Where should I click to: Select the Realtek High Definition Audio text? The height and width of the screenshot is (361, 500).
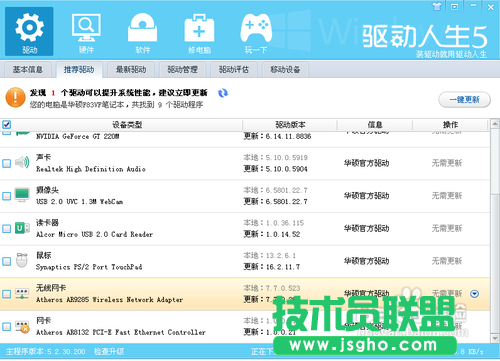[x=91, y=169]
